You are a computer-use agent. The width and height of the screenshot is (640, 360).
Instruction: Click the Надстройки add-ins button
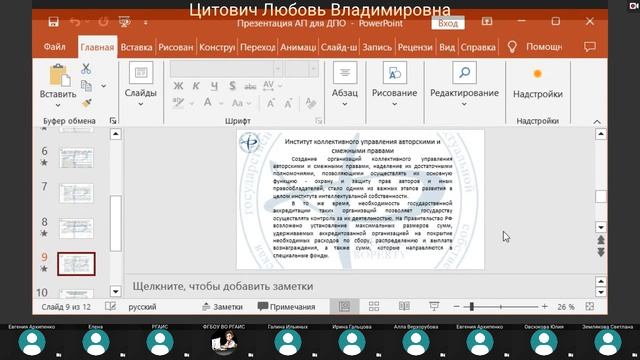tap(538, 84)
